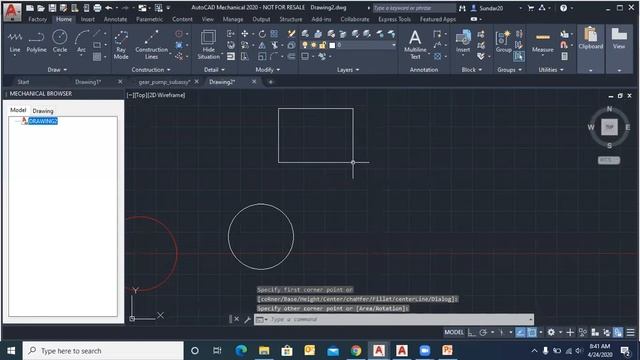Open the layer name dropdown list

(394, 45)
